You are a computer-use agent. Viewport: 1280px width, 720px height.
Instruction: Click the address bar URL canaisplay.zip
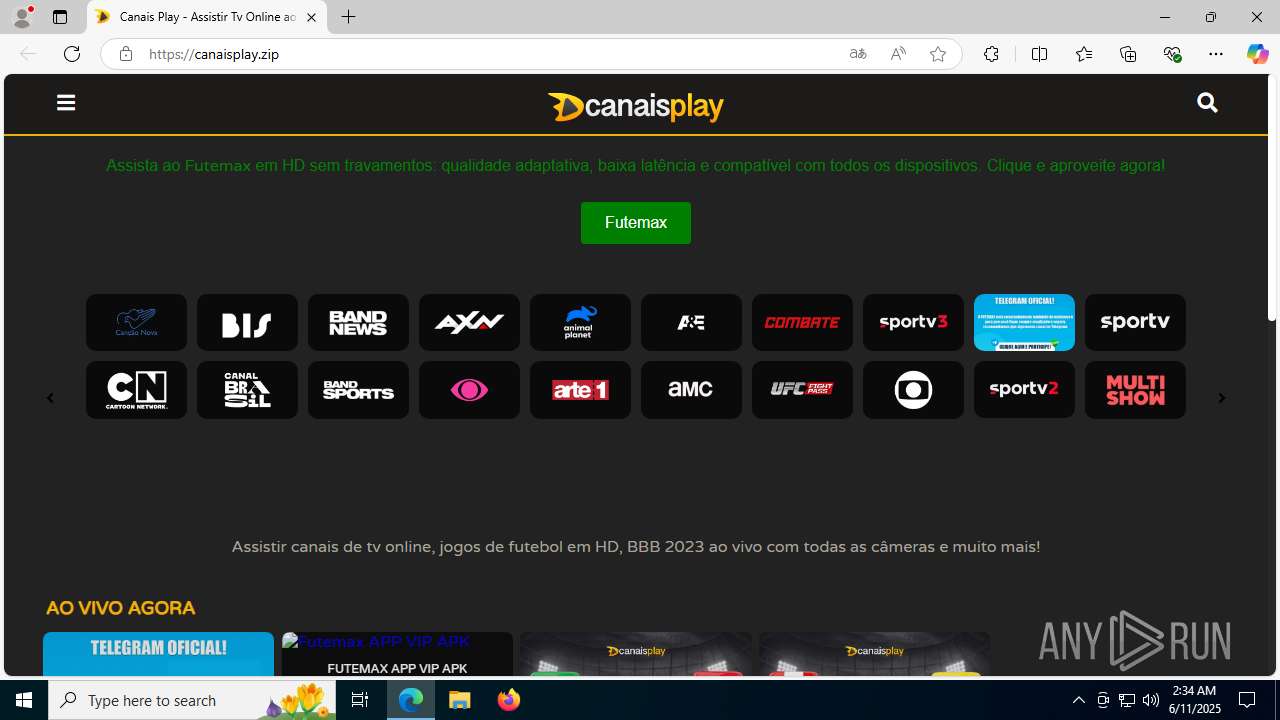click(x=214, y=54)
